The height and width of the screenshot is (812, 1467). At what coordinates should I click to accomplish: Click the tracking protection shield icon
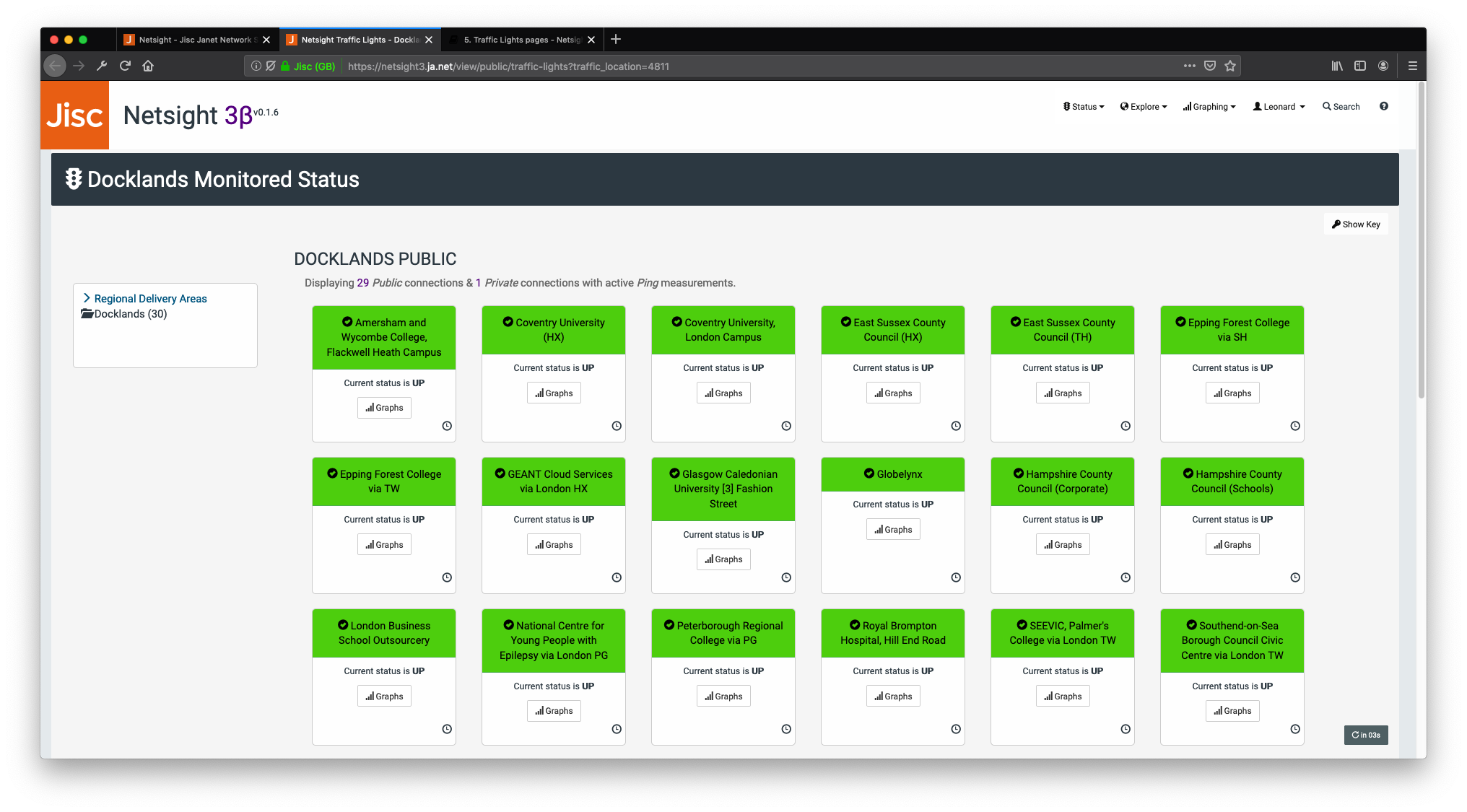[x=271, y=66]
